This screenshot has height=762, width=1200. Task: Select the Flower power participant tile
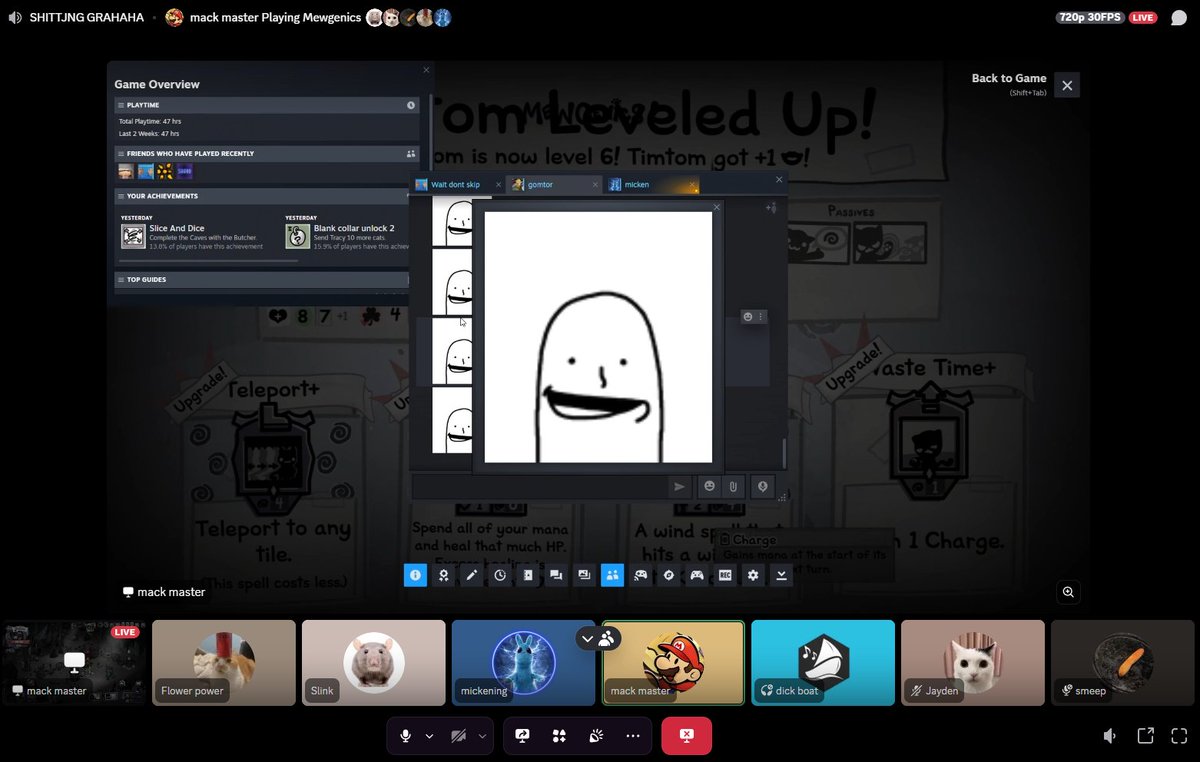point(224,662)
